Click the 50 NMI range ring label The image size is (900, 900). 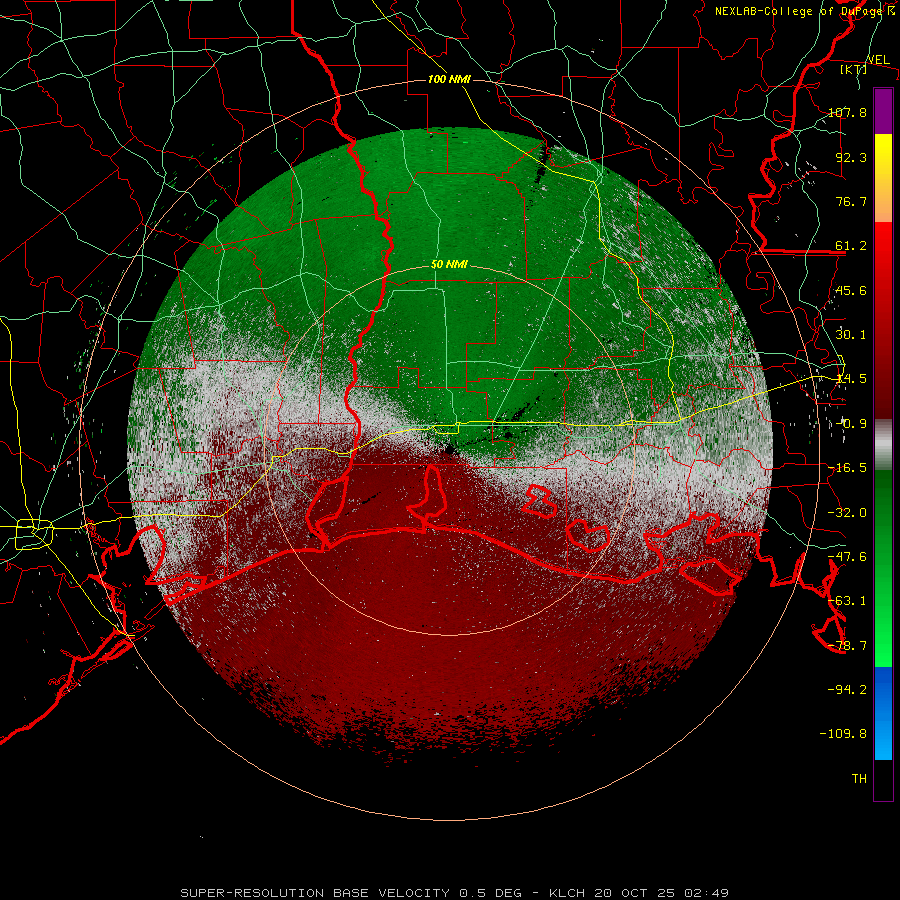click(449, 265)
